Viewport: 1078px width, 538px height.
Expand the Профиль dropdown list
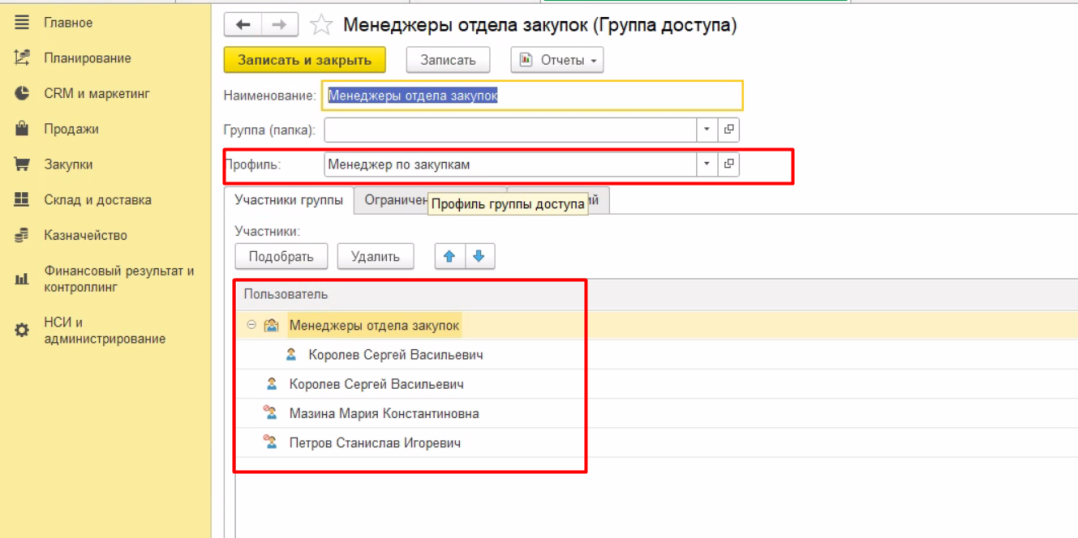(x=706, y=164)
